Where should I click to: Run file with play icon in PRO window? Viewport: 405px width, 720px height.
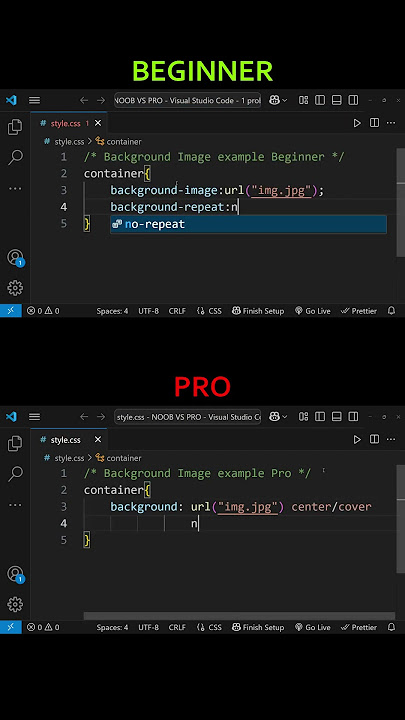pos(357,439)
